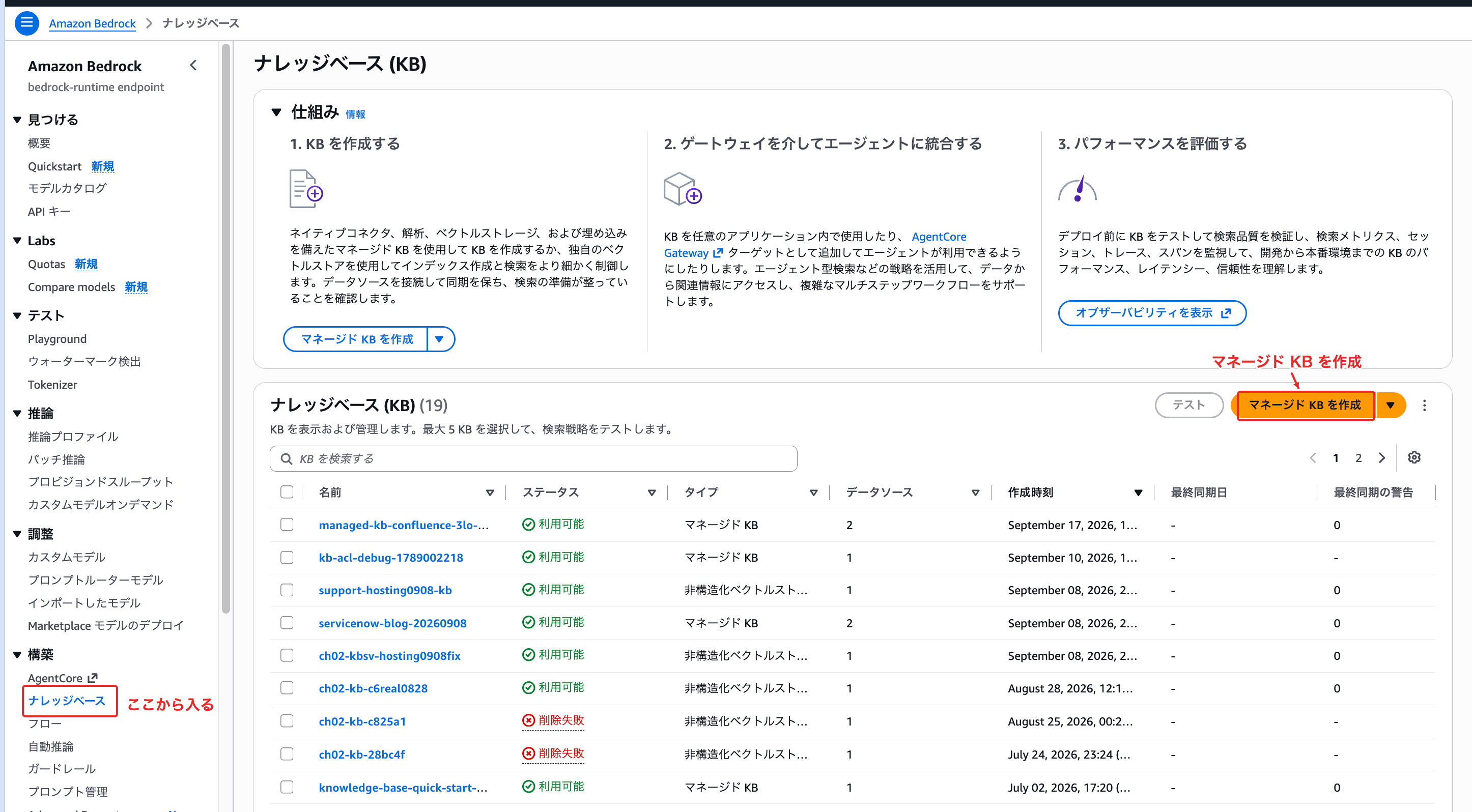
Task: Open the servicenow-blog-20260908 knowledge base link
Action: point(392,623)
